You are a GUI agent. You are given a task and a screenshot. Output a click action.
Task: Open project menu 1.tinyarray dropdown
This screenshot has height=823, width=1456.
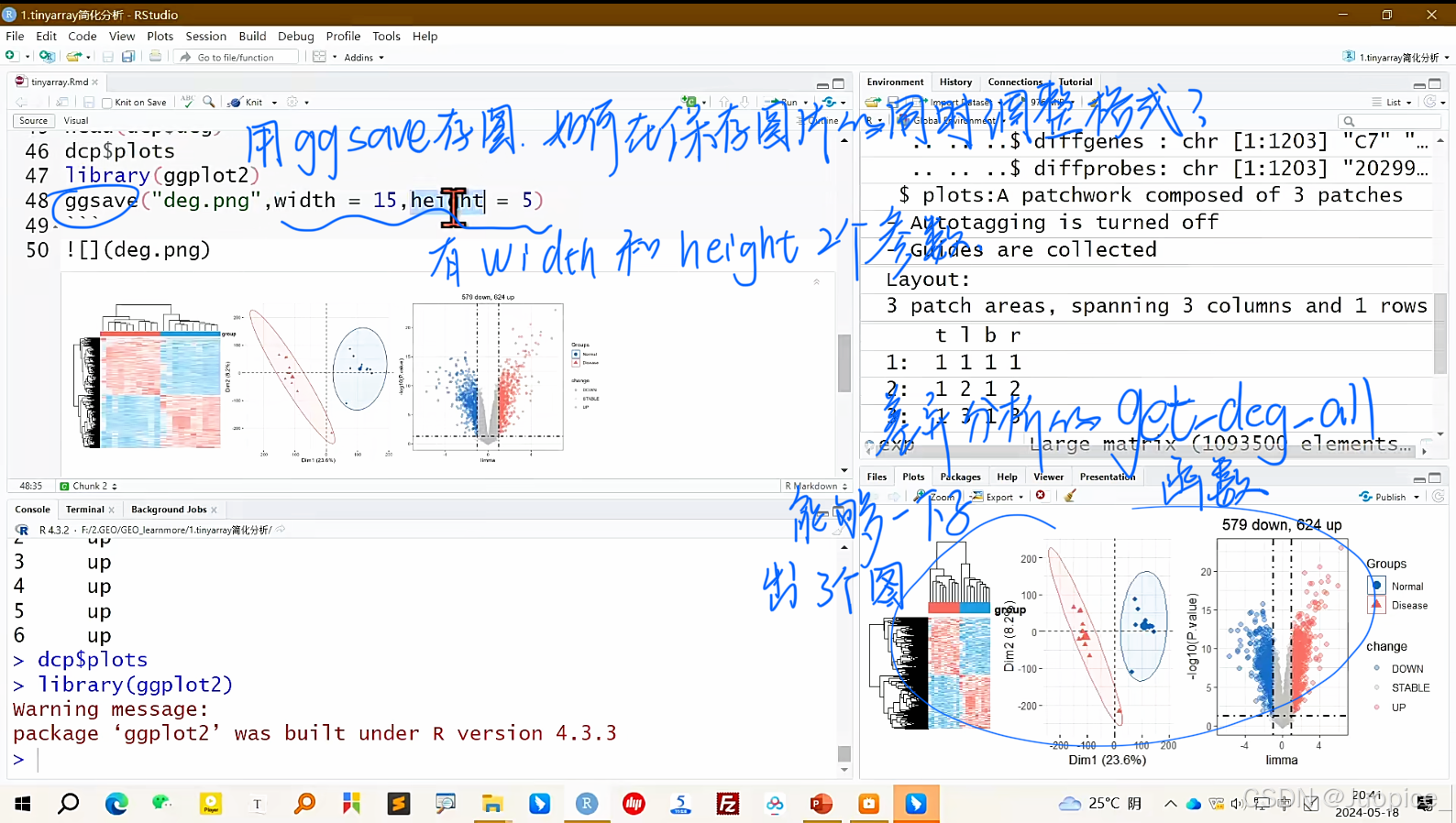point(1396,57)
